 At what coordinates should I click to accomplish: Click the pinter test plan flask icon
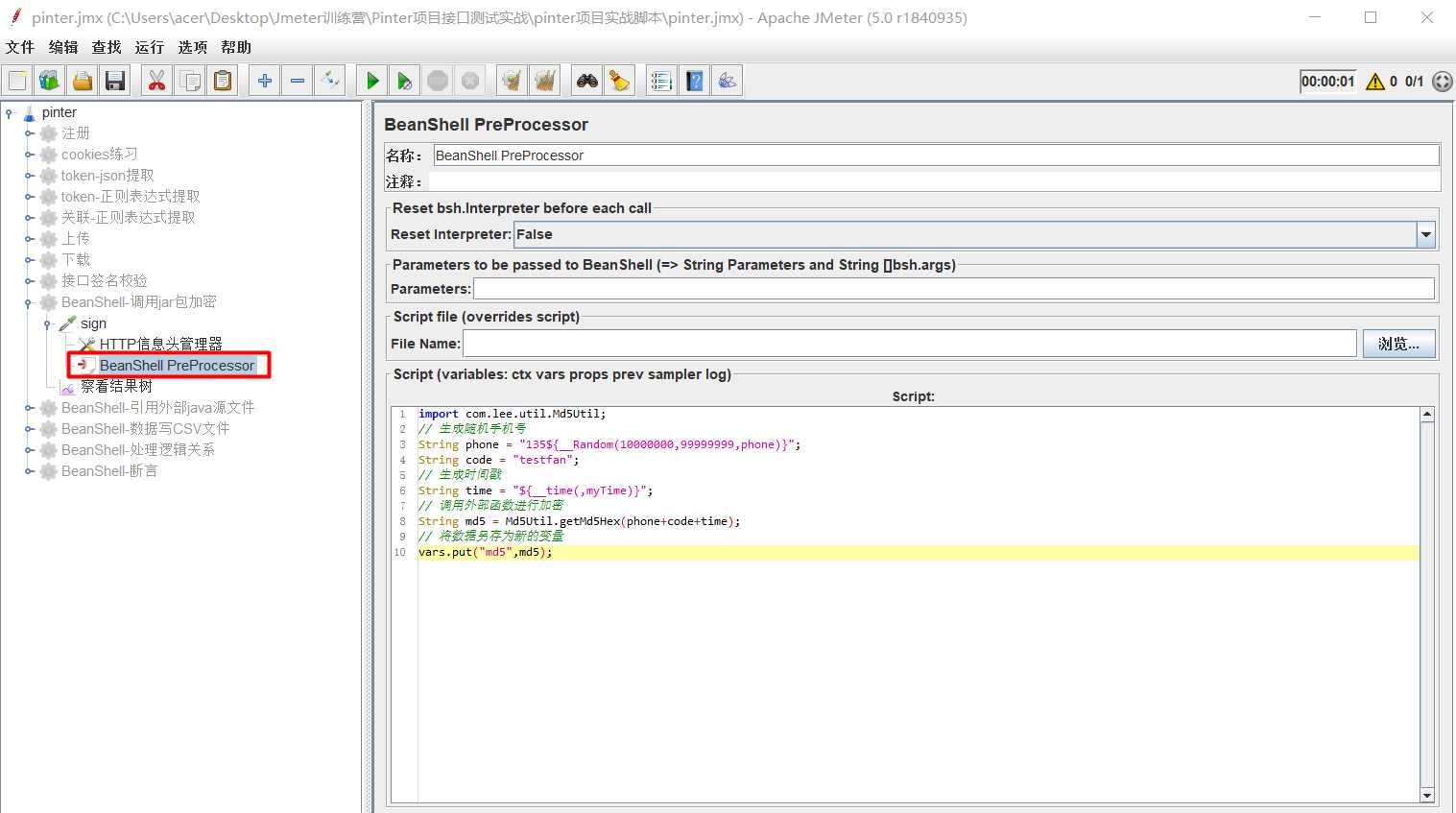[x=29, y=113]
